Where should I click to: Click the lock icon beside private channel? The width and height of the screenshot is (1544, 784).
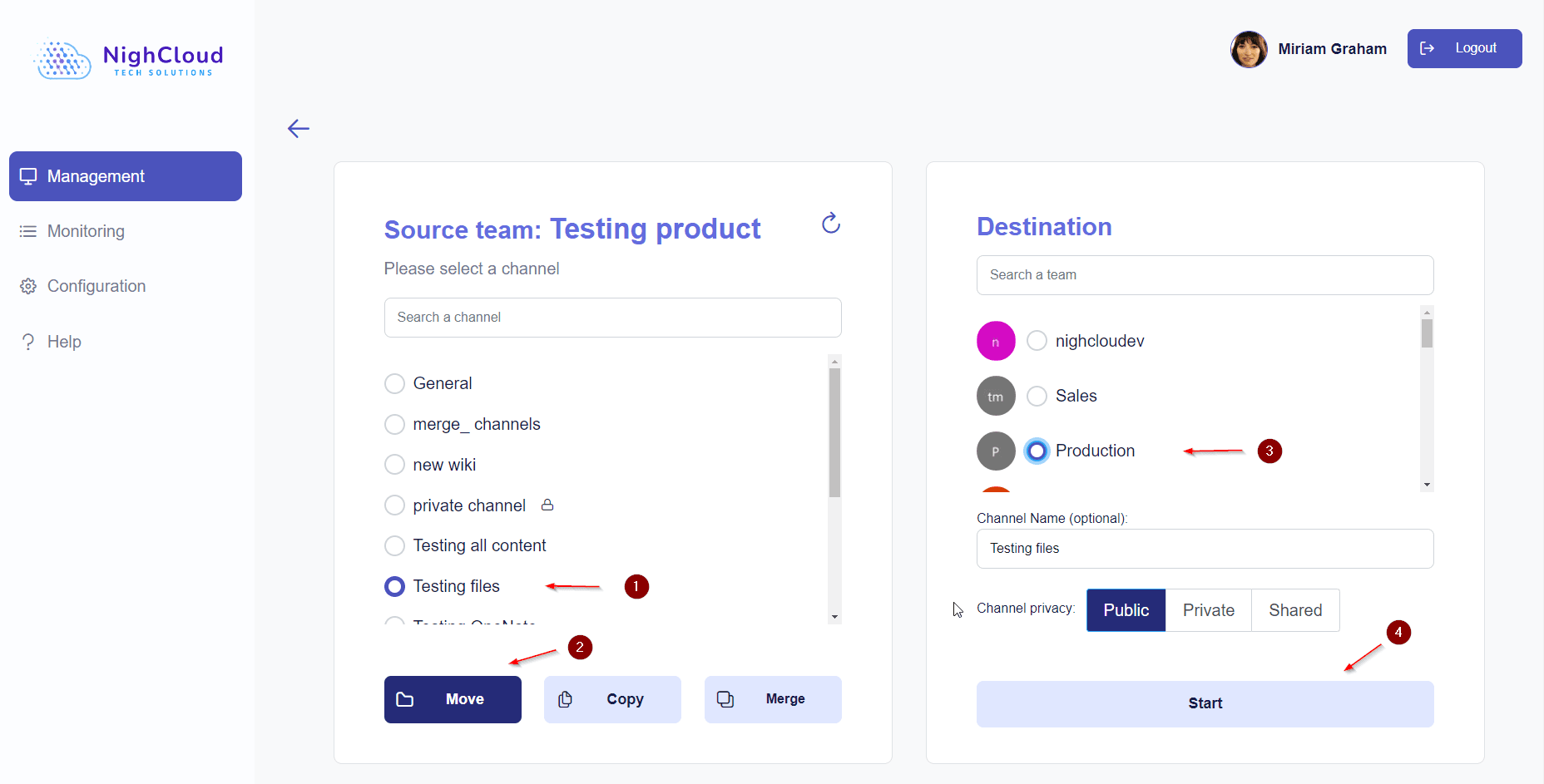(547, 505)
